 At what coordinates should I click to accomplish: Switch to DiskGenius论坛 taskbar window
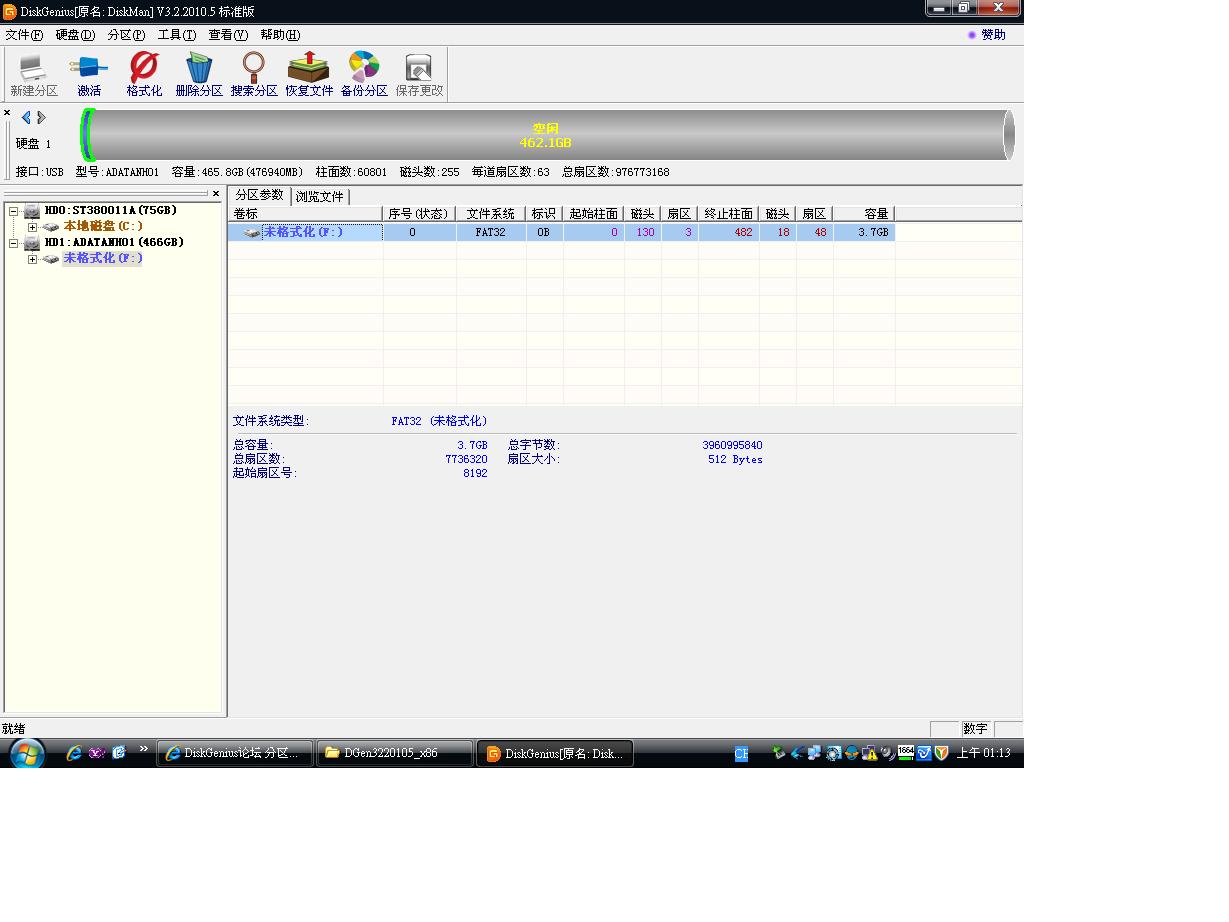pyautogui.click(x=235, y=753)
